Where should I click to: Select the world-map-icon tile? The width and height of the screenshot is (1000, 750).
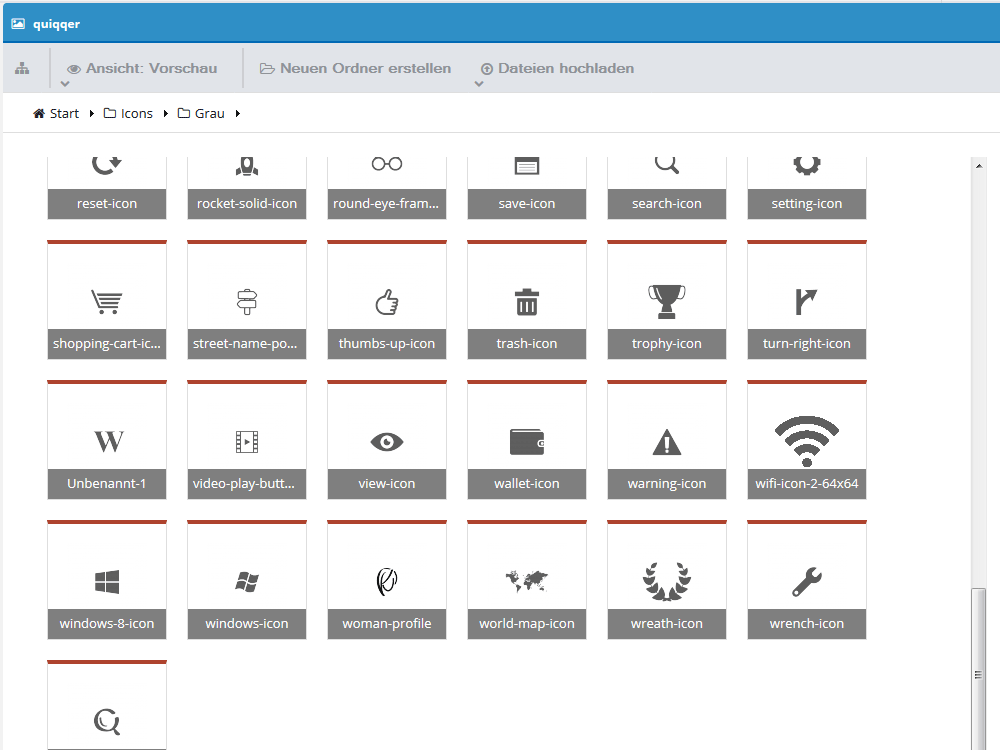pyautogui.click(x=527, y=580)
